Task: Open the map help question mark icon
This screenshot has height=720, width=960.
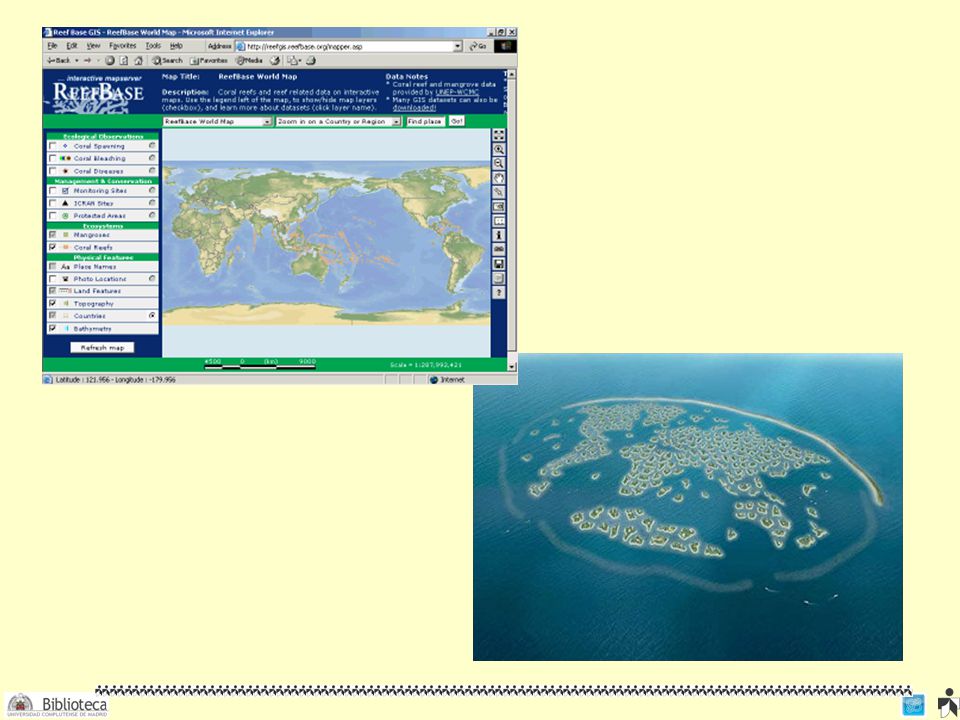Action: point(499,293)
